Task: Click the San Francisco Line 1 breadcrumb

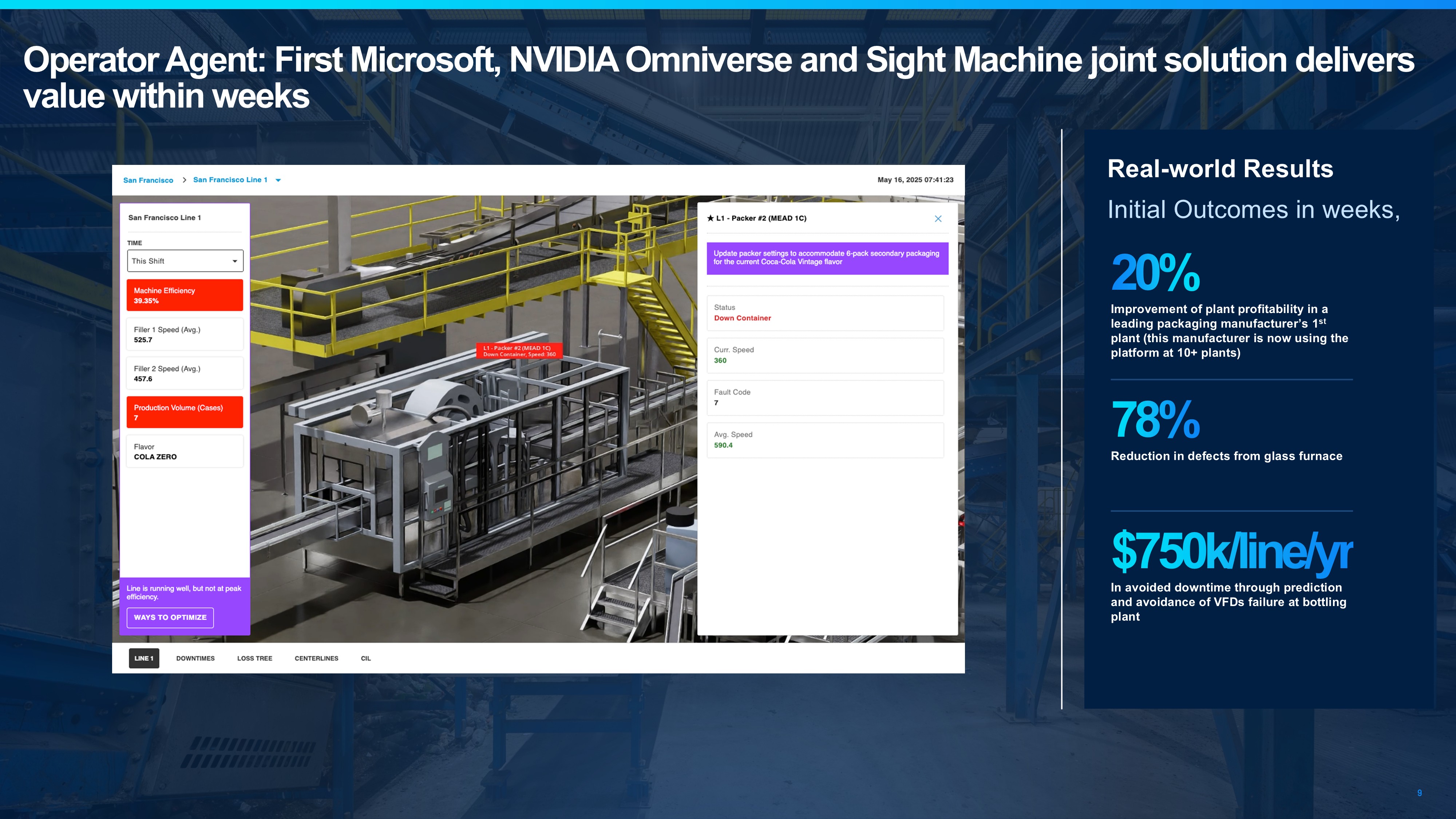Action: coord(230,180)
